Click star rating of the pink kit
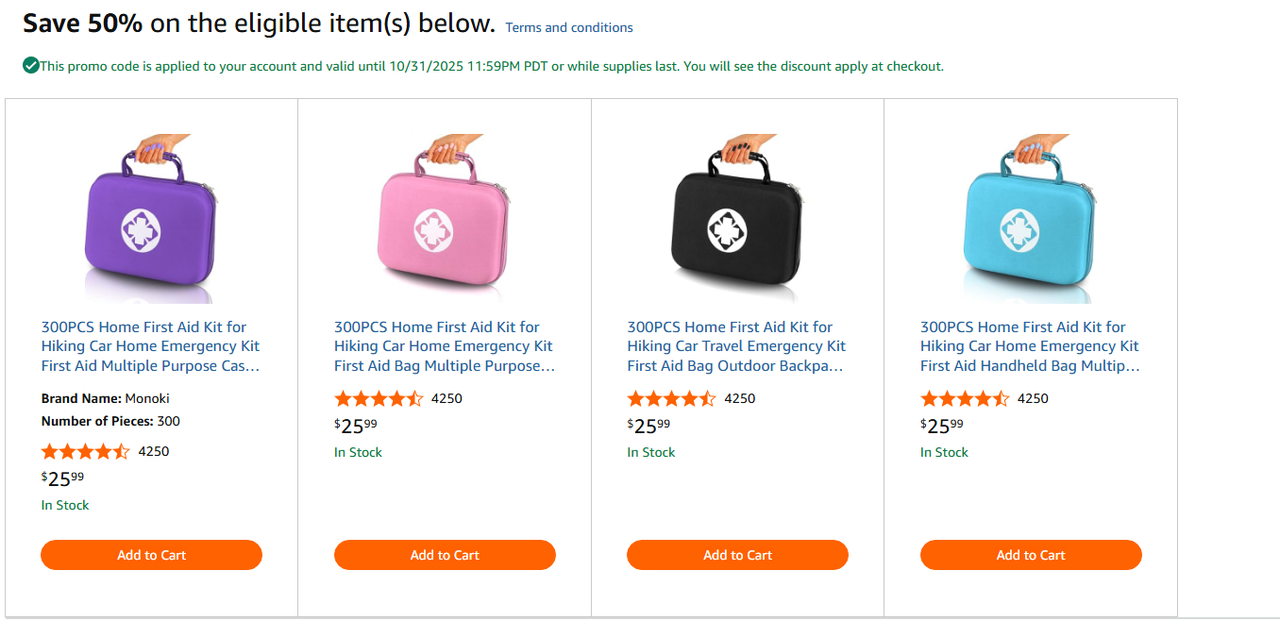This screenshot has height=636, width=1280. (x=378, y=398)
